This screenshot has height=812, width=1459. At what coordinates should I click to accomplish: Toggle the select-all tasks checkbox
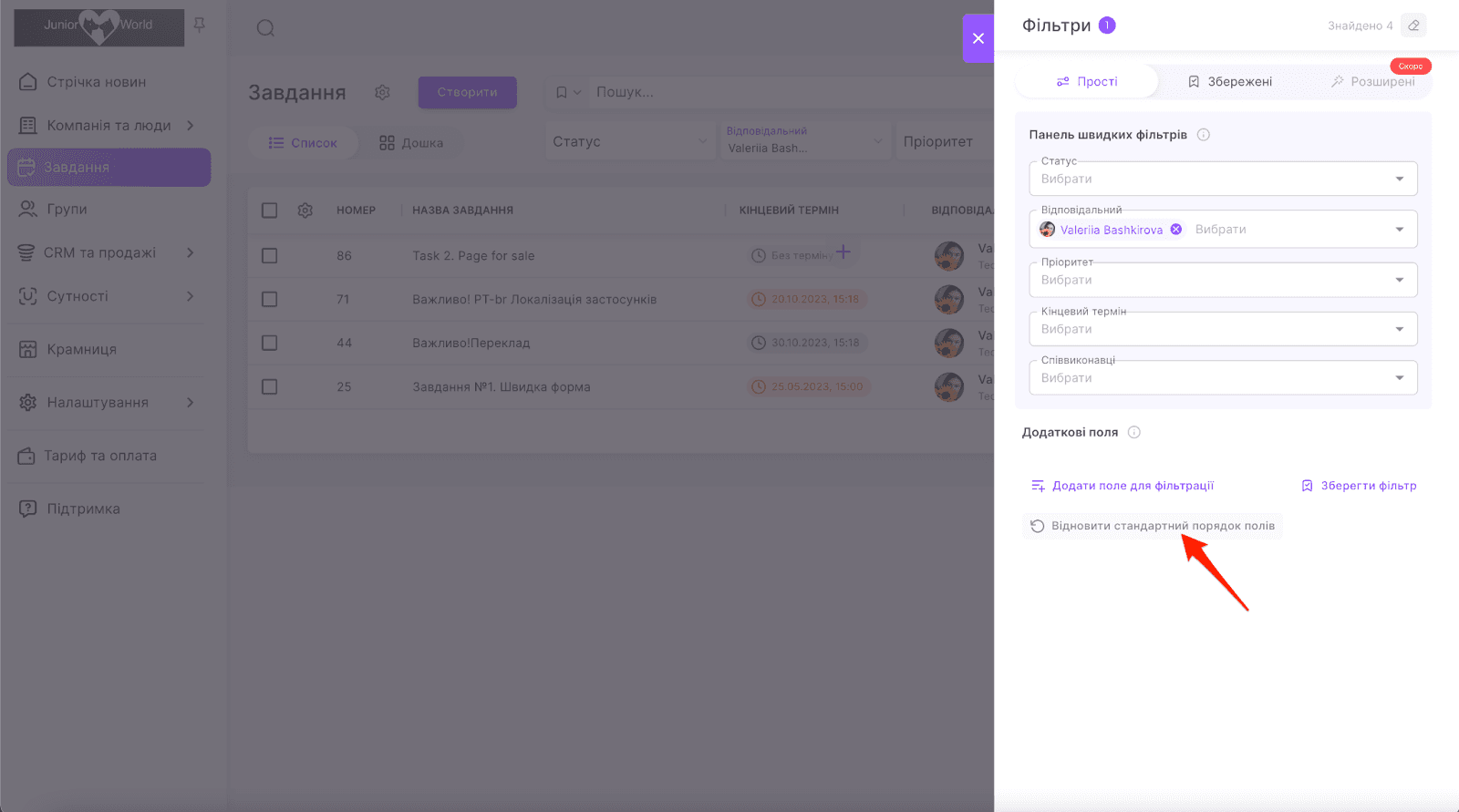pos(269,211)
